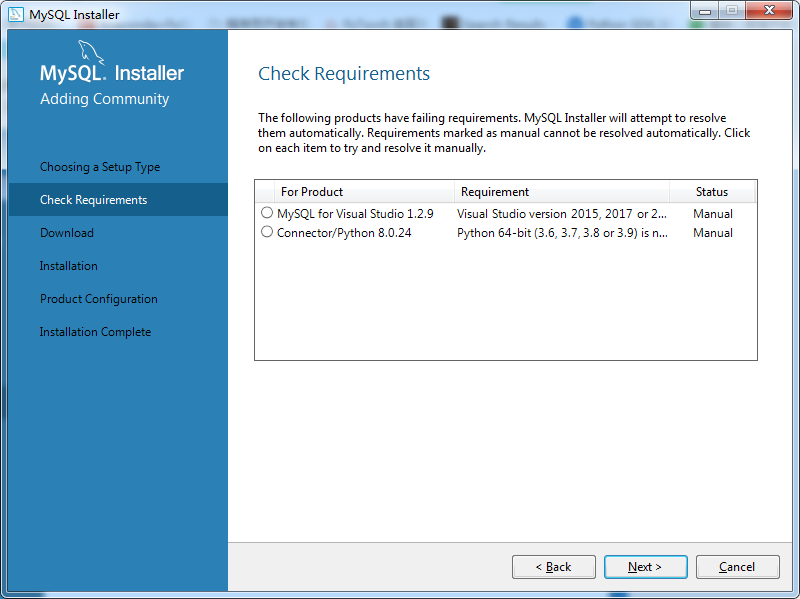Click the 'Adding Community' subtitle
Viewport: 800px width, 599px height.
105,98
